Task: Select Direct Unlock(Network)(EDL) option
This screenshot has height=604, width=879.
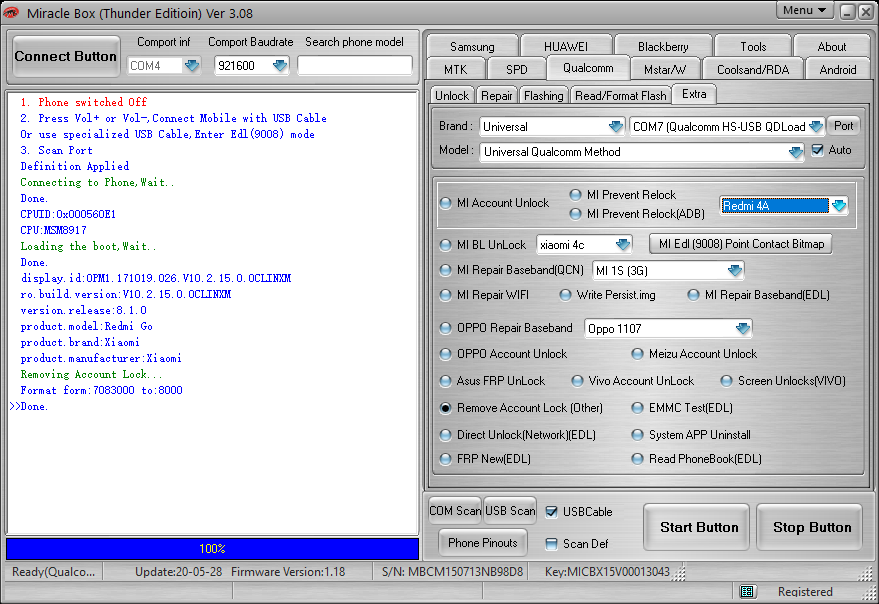Action: tap(446, 435)
